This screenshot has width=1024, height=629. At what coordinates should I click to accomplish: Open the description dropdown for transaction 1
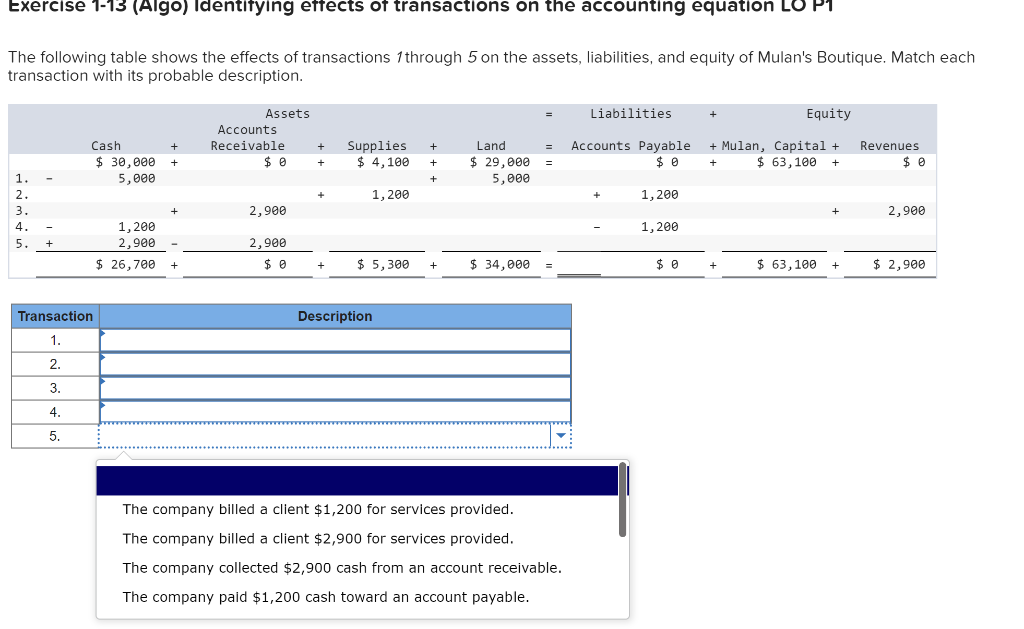coord(335,340)
